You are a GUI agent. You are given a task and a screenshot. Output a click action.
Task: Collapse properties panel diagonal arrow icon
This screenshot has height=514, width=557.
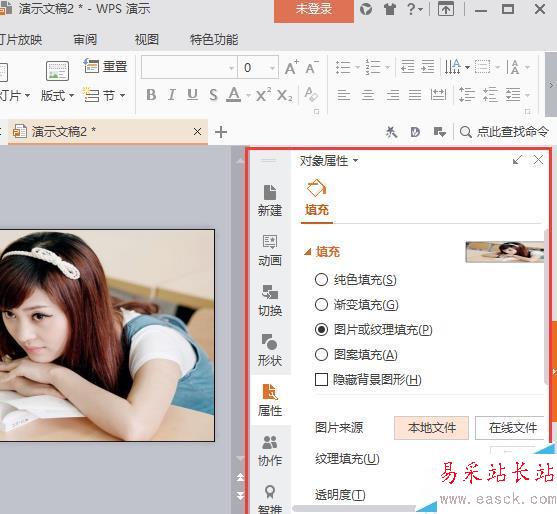click(x=517, y=160)
